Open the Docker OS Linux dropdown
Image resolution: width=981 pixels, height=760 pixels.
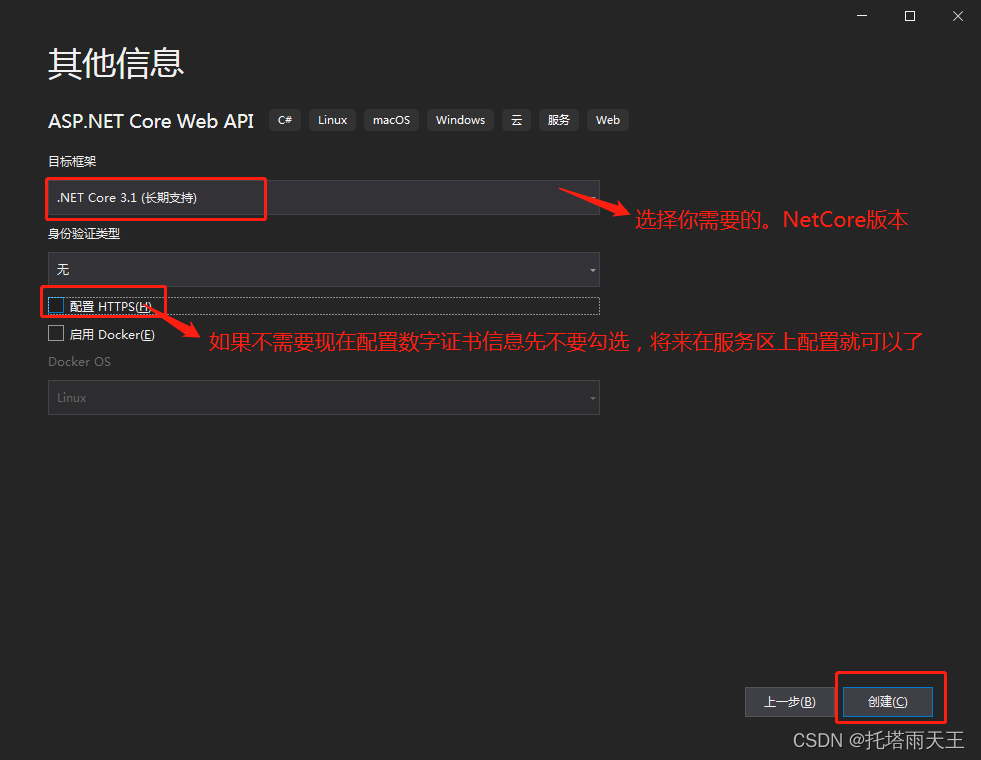click(x=324, y=398)
